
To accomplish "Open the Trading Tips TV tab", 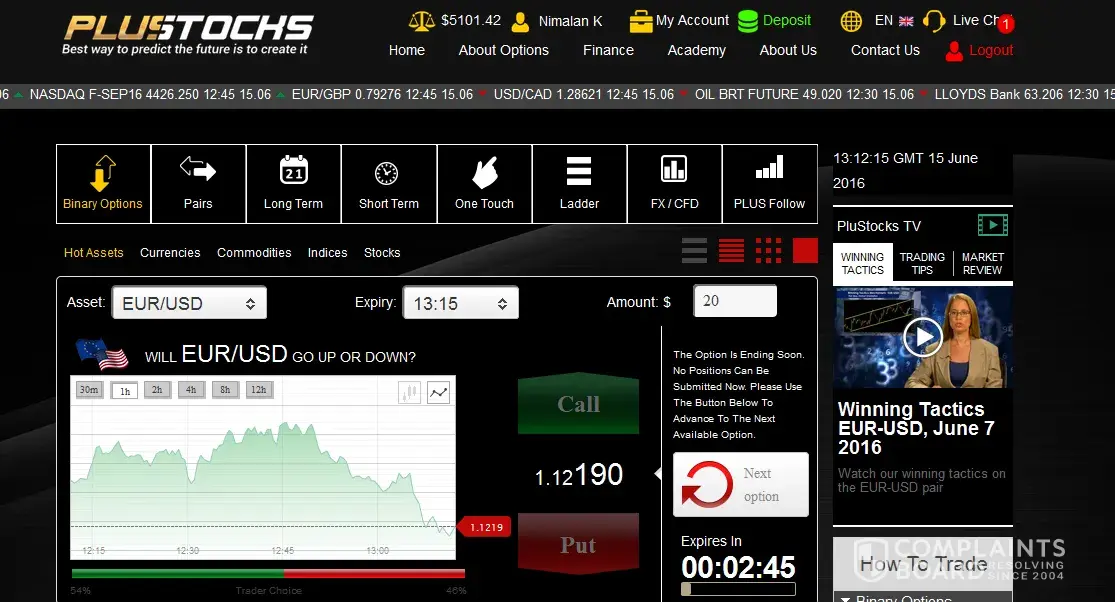I will point(922,264).
